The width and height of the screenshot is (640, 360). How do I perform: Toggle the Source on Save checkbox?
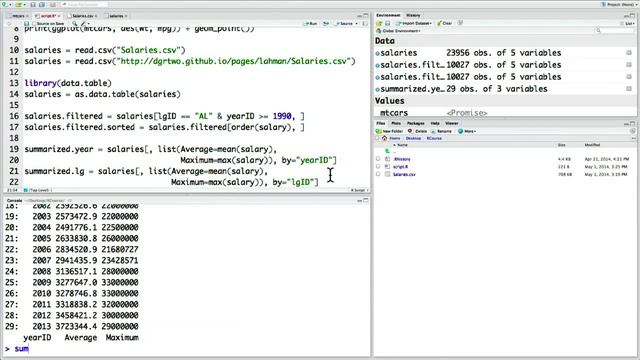(33, 24)
